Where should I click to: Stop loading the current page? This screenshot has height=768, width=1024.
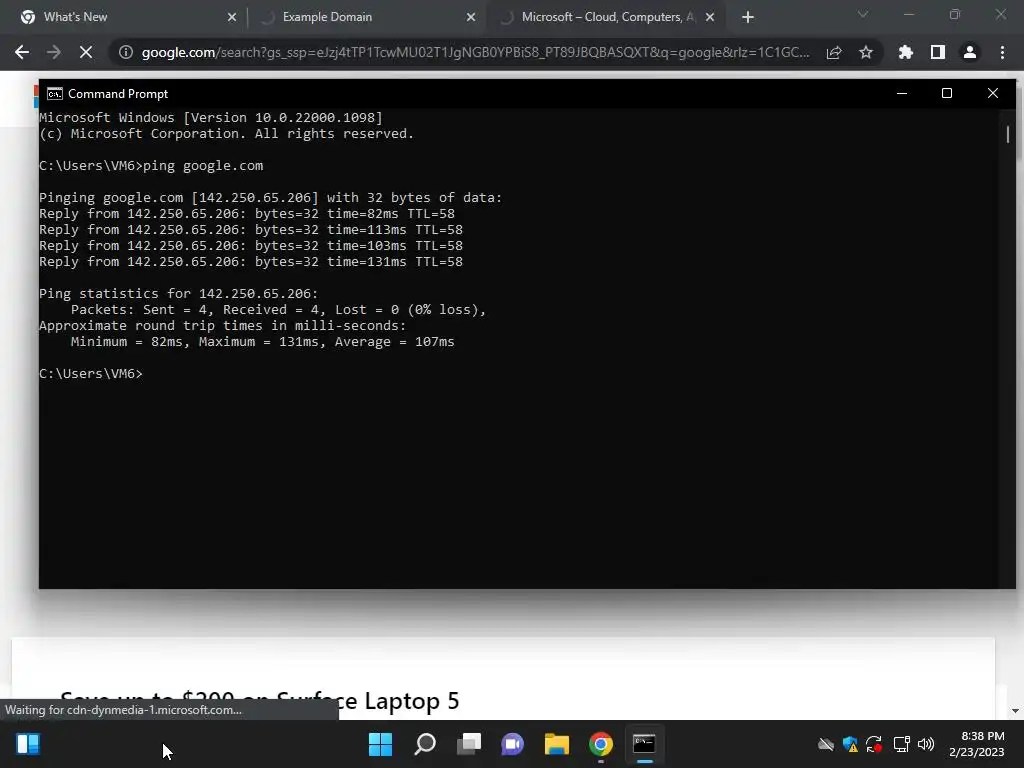(86, 52)
